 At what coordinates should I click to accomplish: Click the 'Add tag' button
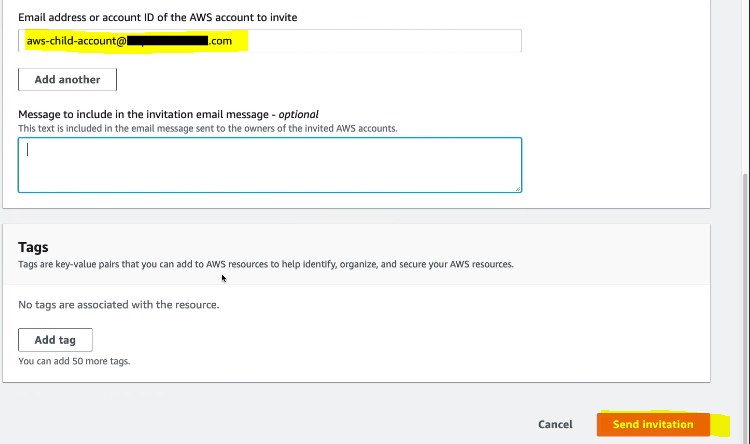click(55, 340)
